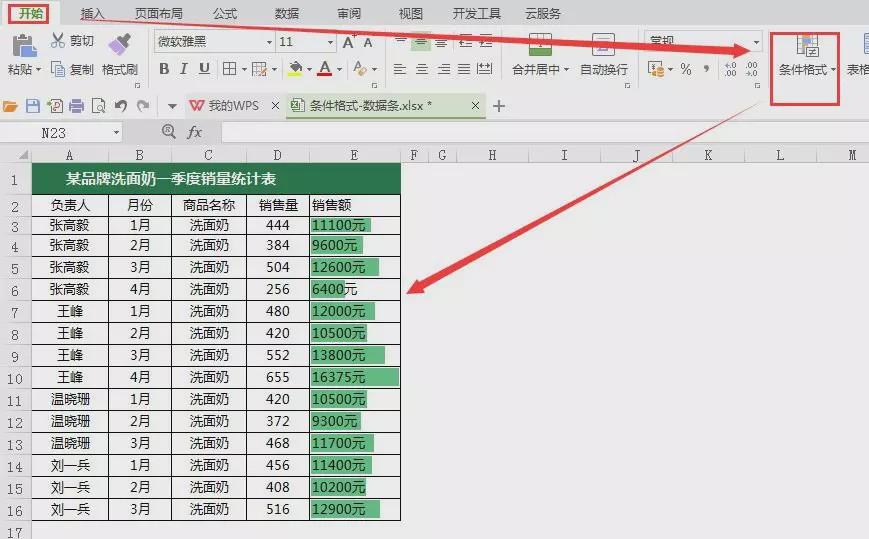
Task: Expand the font color dropdown arrow
Action: (x=339, y=70)
